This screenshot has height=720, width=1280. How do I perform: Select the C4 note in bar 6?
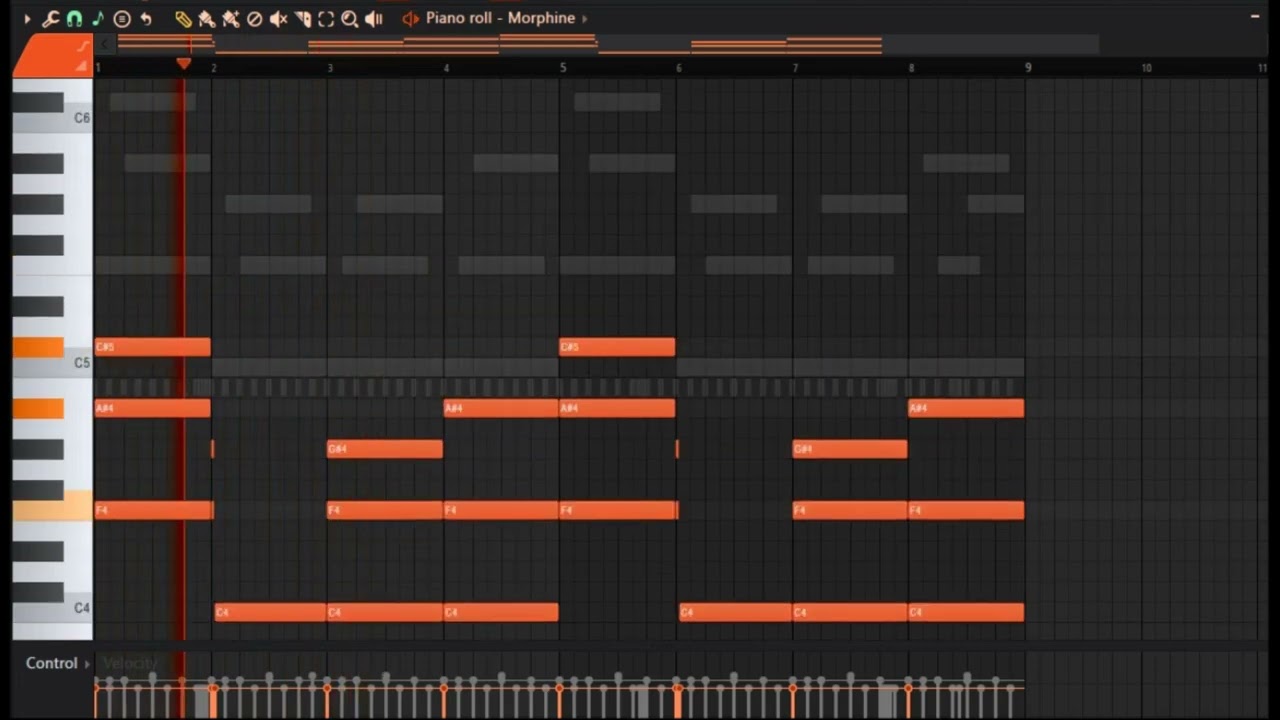click(736, 612)
